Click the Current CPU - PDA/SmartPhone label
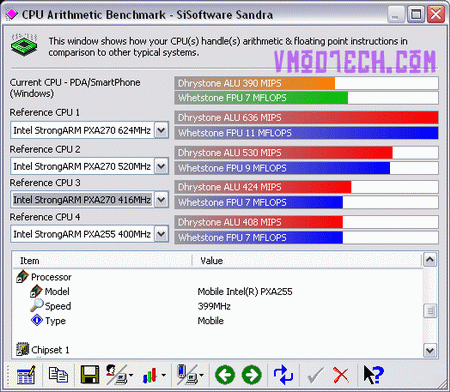 click(75, 88)
